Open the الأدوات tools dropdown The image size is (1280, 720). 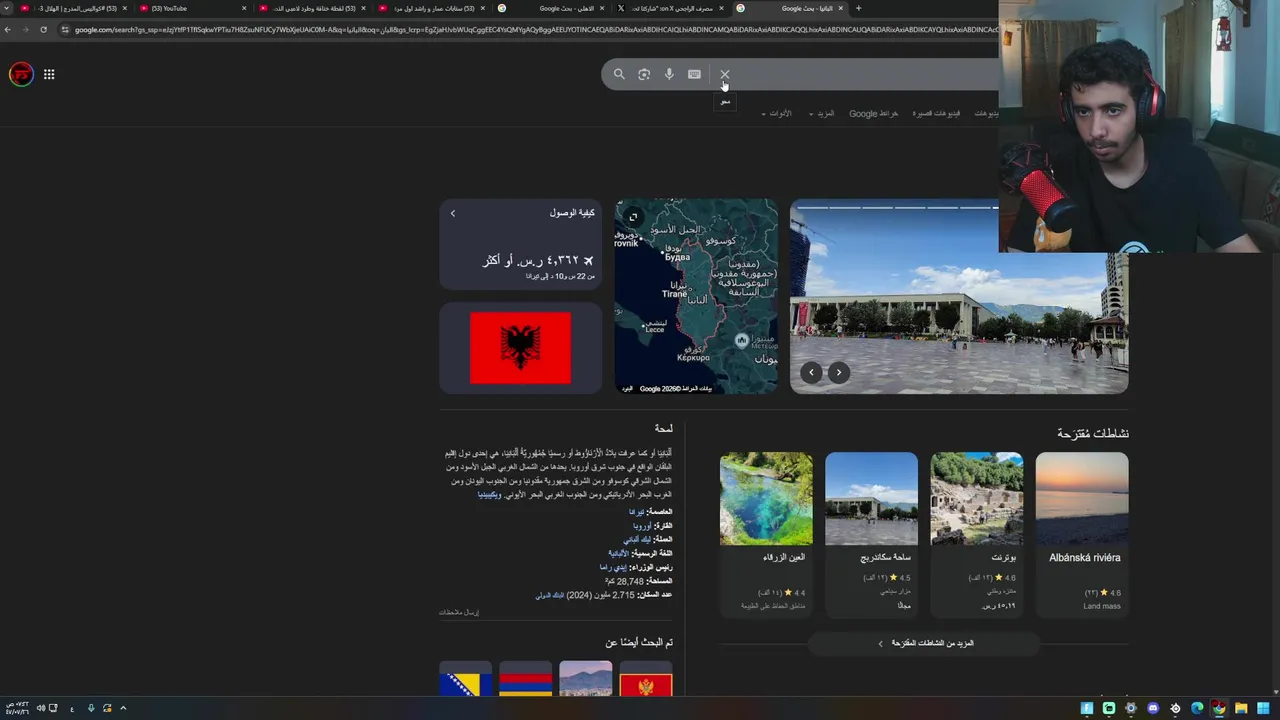coord(776,113)
